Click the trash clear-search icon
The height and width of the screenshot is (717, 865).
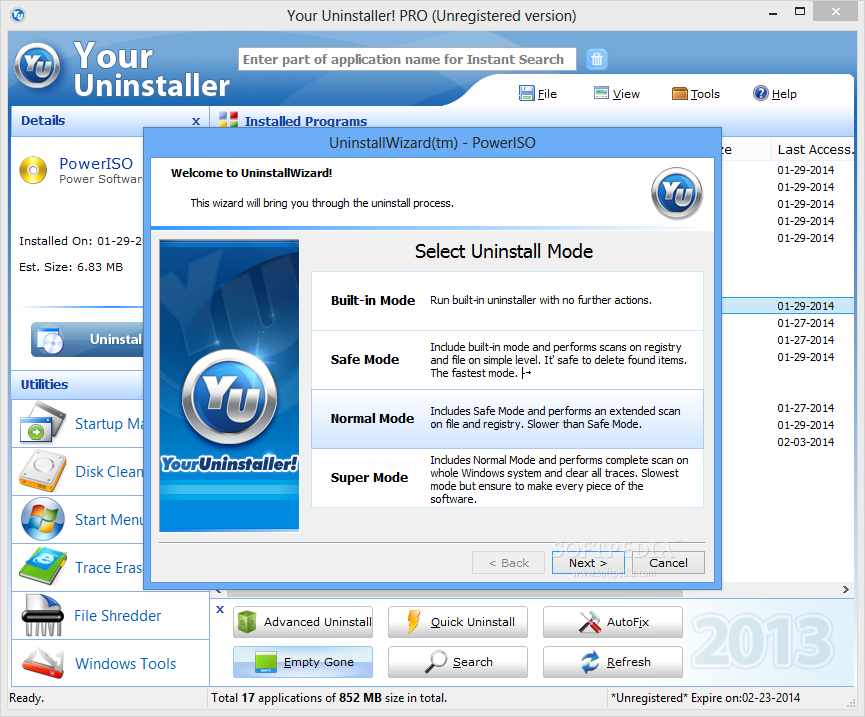[x=597, y=59]
